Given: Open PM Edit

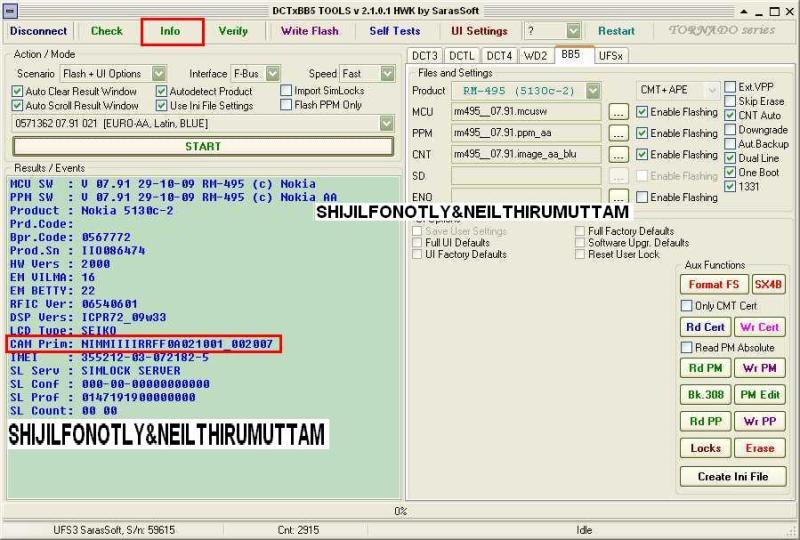Looking at the screenshot, I should 760,395.
